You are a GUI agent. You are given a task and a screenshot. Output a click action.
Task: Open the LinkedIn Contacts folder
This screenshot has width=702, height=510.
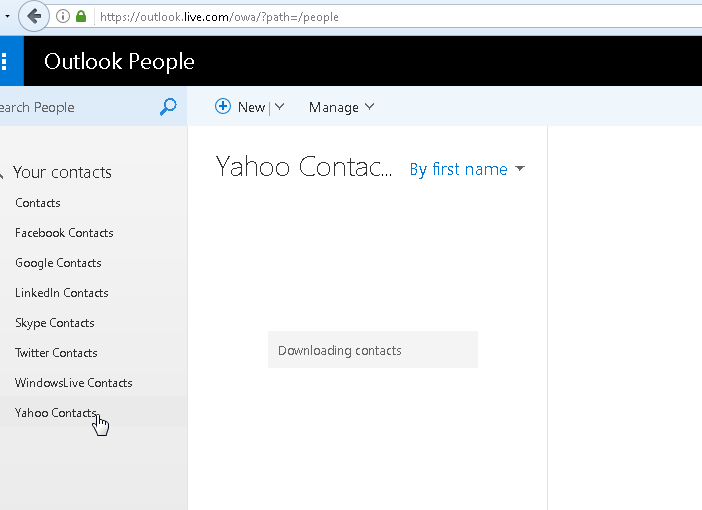point(61,293)
